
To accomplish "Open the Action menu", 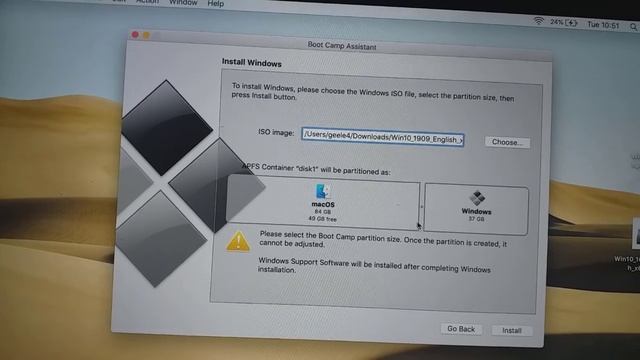I will pos(147,2).
